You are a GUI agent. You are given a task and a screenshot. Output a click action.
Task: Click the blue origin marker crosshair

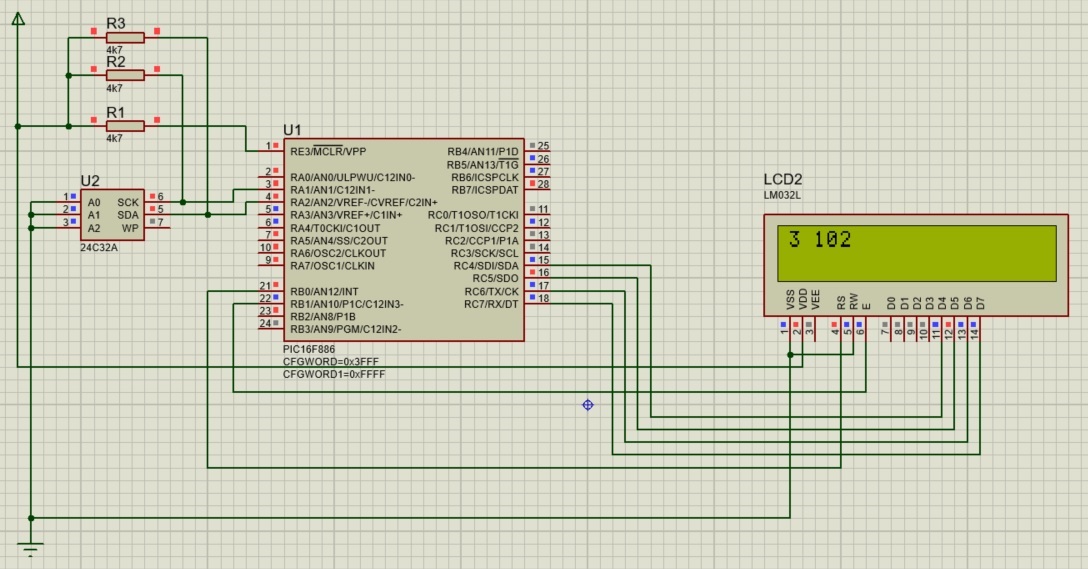(x=588, y=404)
